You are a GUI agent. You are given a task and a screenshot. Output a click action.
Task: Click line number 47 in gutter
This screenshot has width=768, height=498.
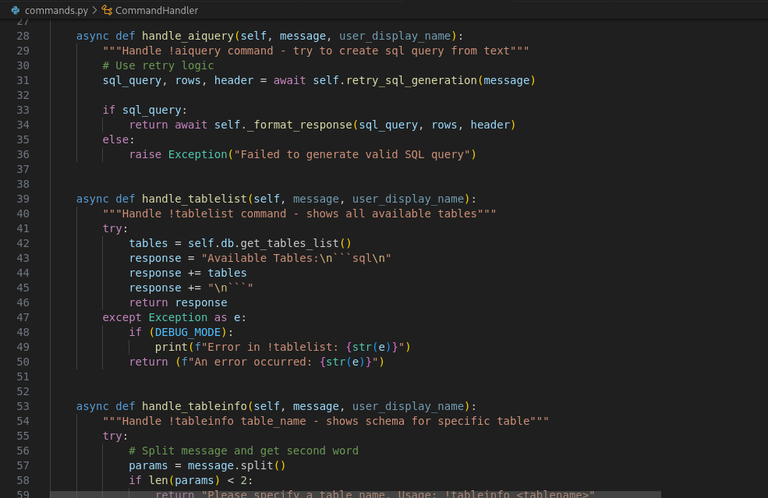click(x=23, y=318)
